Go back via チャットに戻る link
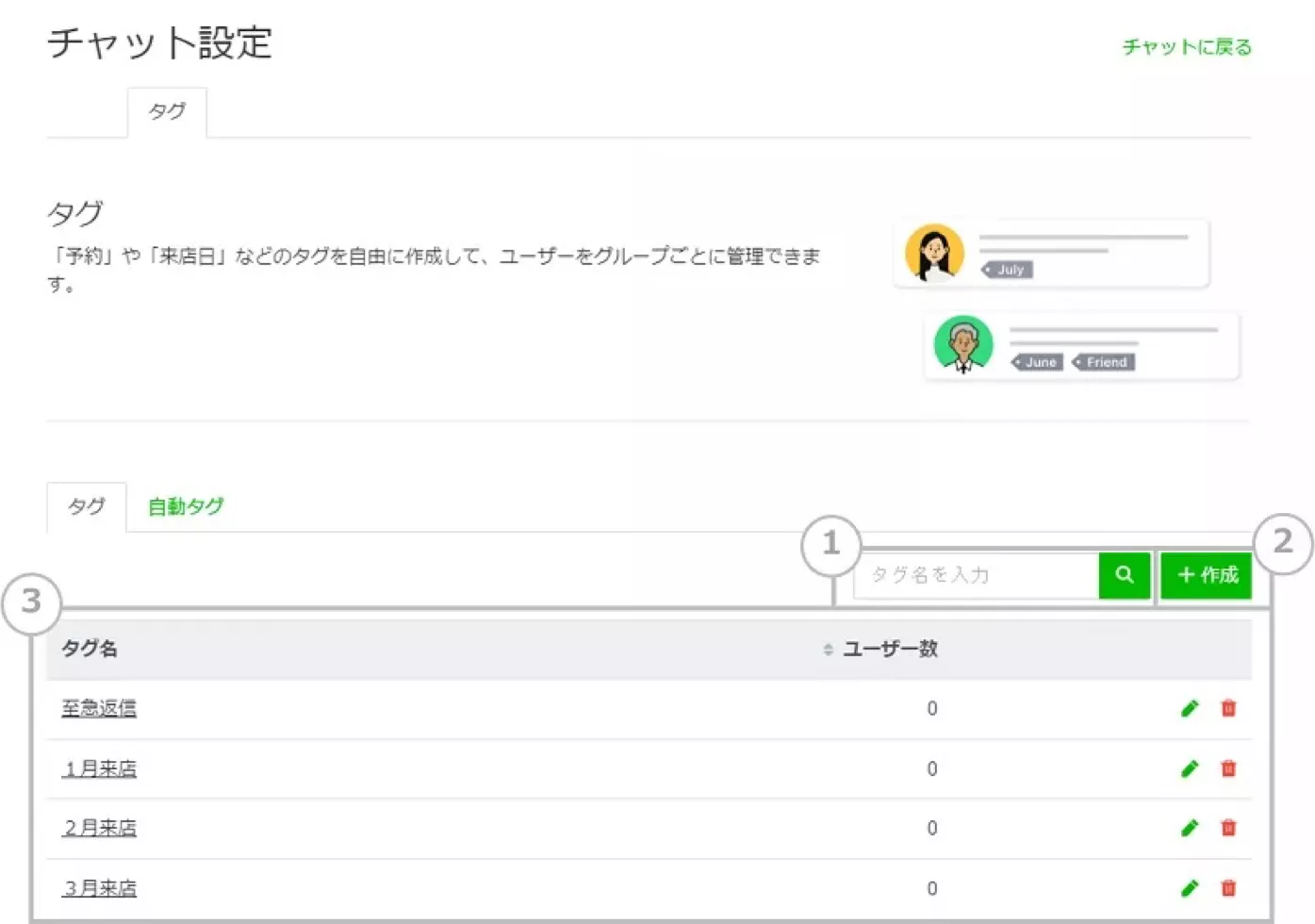This screenshot has width=1315, height=924. [1186, 47]
